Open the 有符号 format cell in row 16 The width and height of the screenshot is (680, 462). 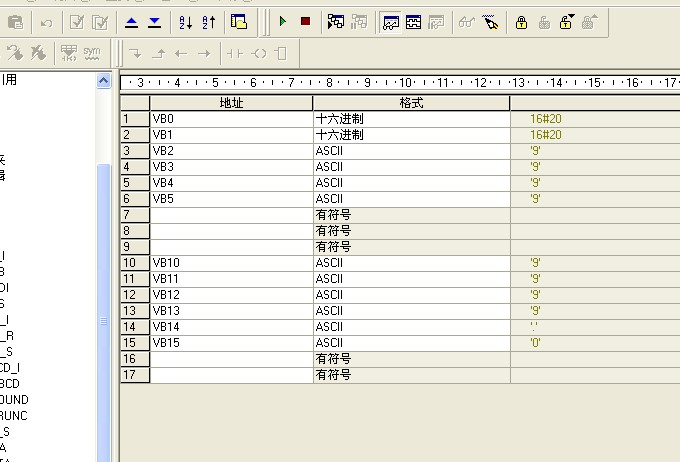[x=412, y=359]
